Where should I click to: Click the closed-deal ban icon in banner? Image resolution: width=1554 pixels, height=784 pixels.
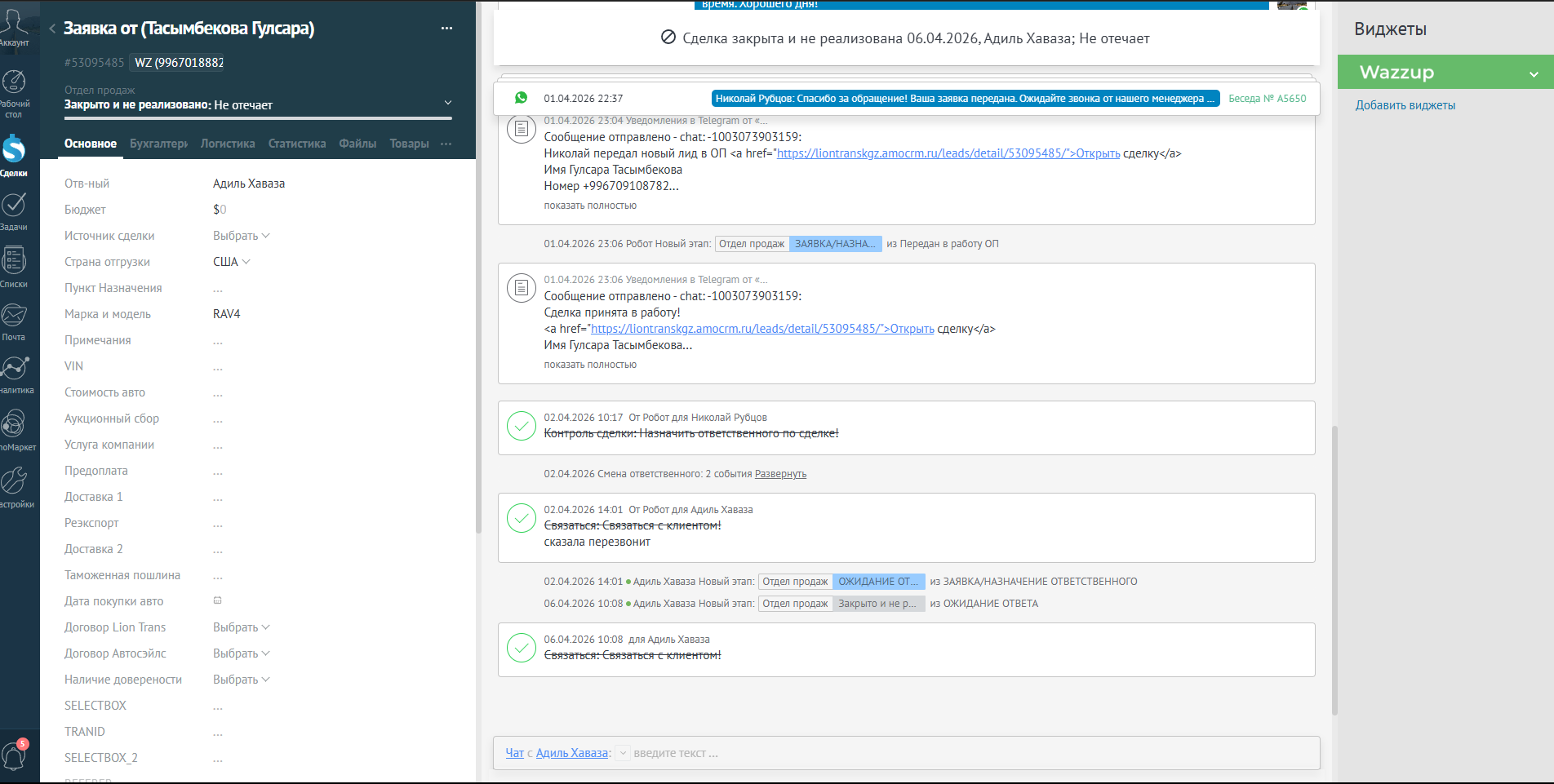pos(668,38)
